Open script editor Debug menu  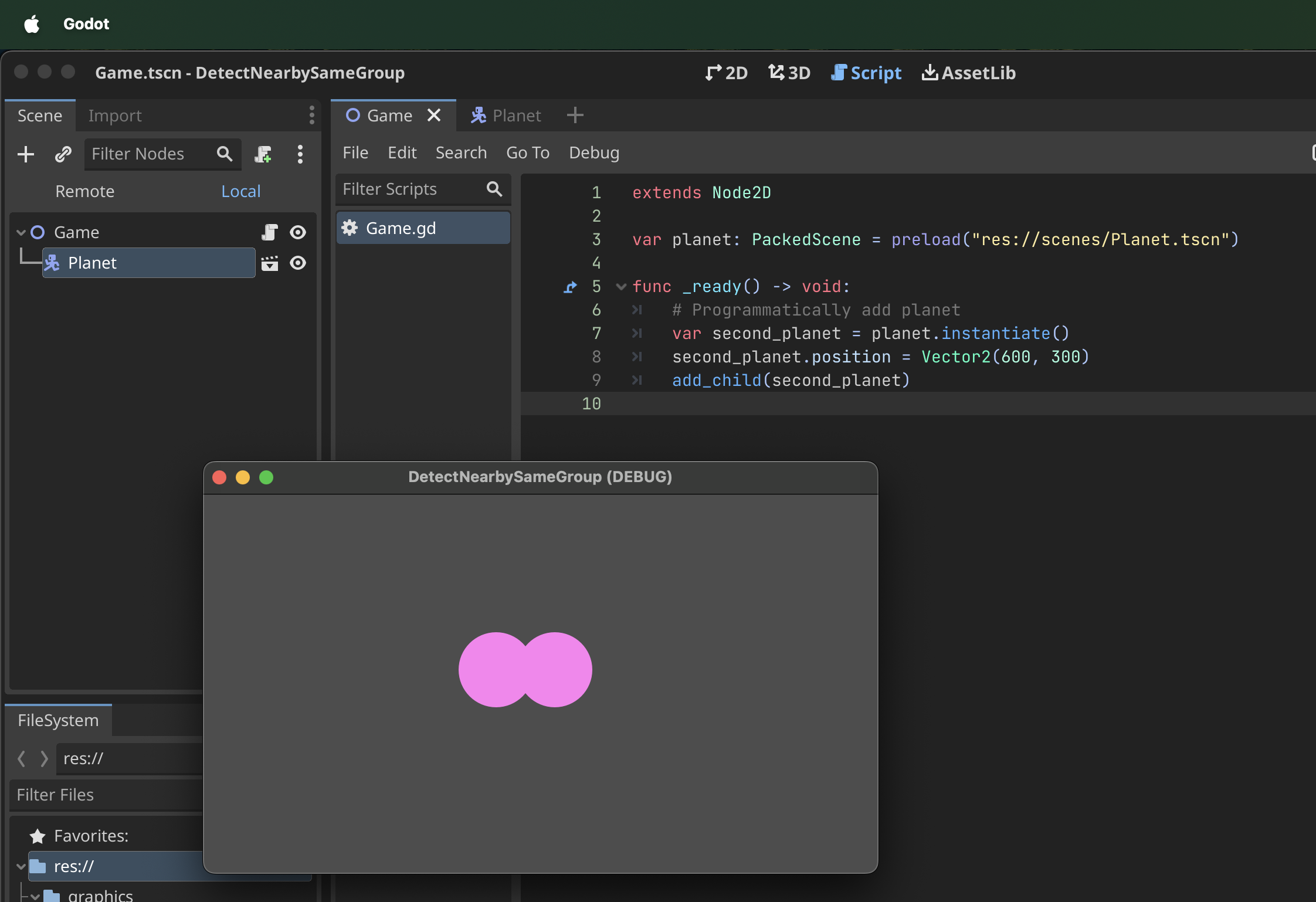[594, 152]
